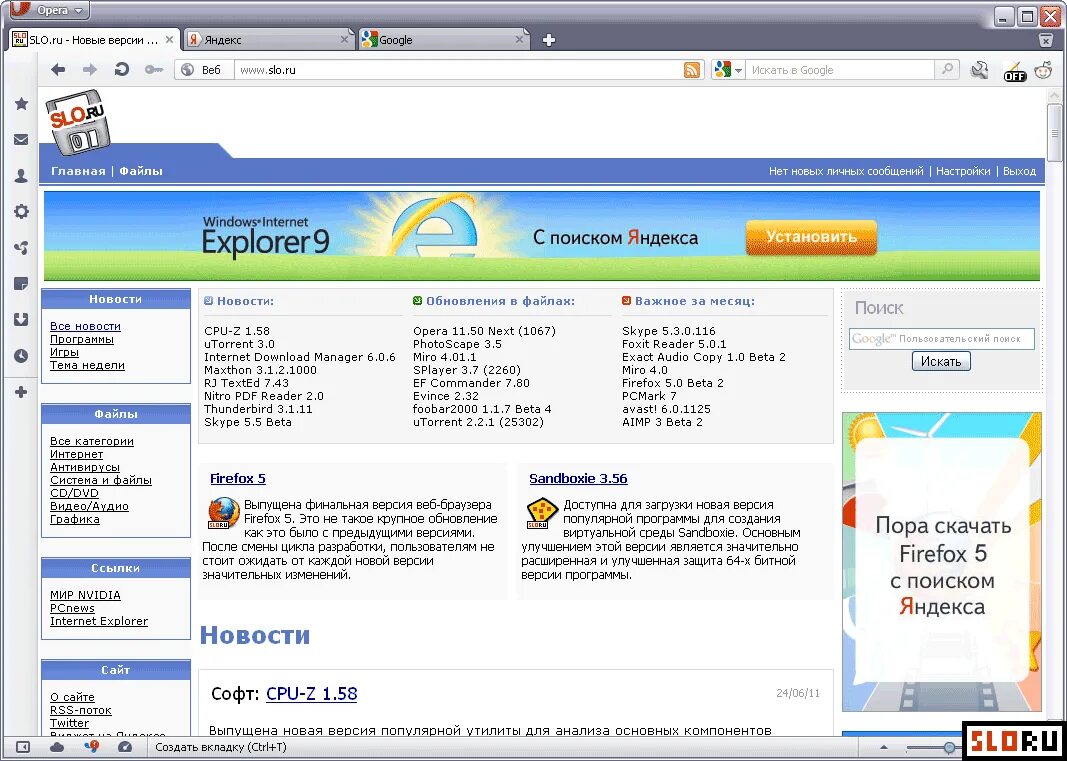Open the МИР NVIDIA link
Image resolution: width=1067 pixels, height=761 pixels.
85,595
